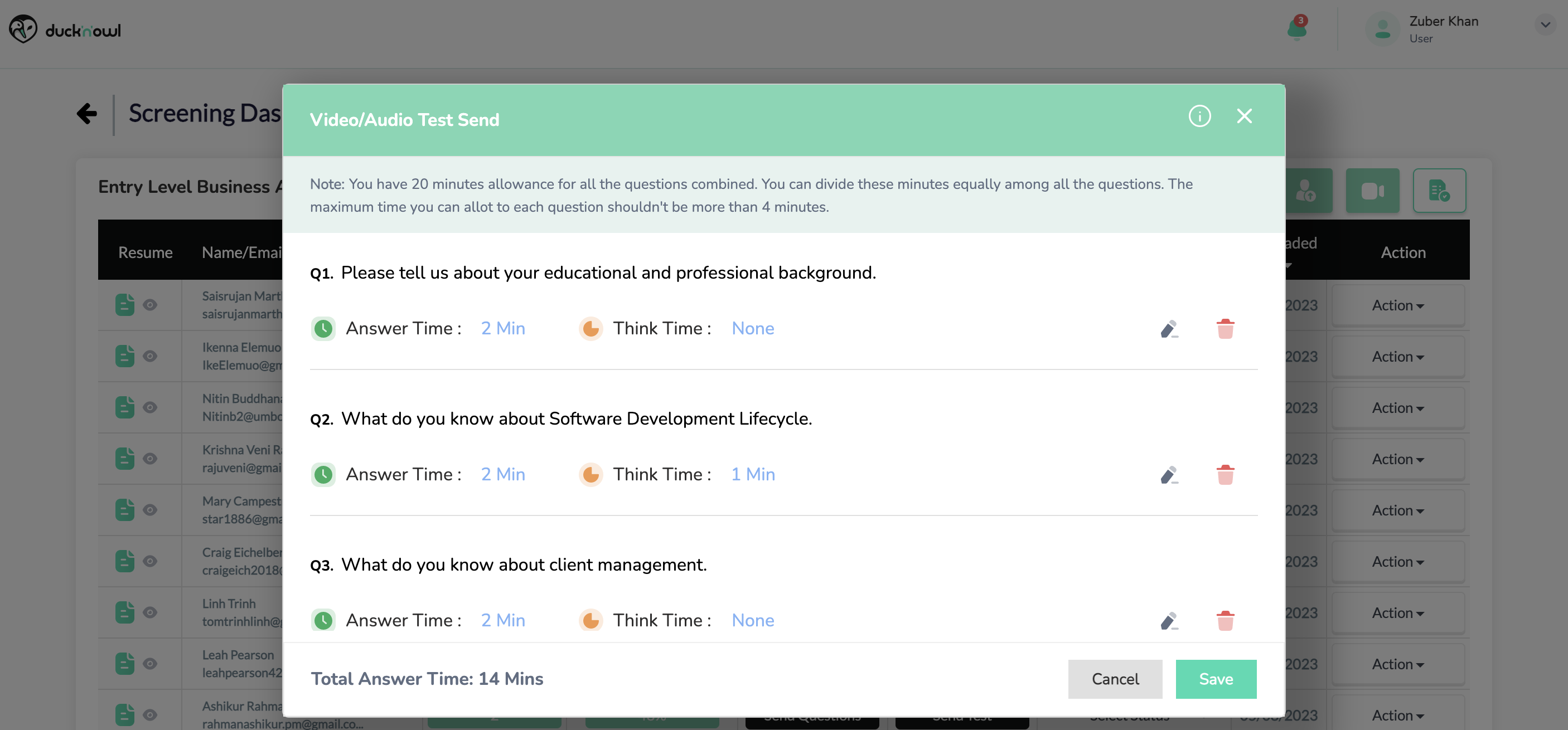Click the back arrow beside Screening Dashboard

point(86,114)
